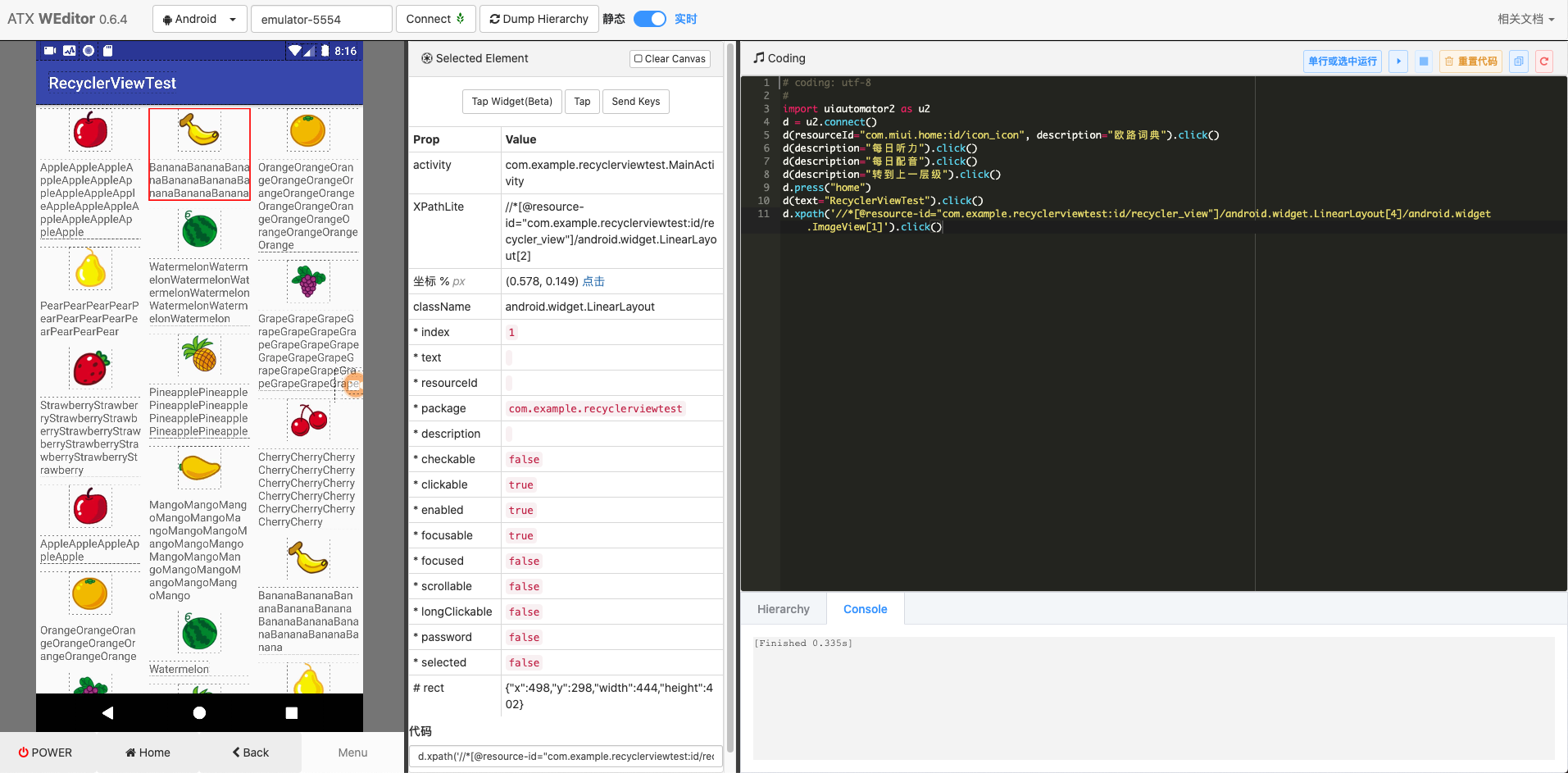Image resolution: width=1568 pixels, height=773 pixels.
Task: Click the red refresh icon in Coding panel
Action: point(1544,61)
